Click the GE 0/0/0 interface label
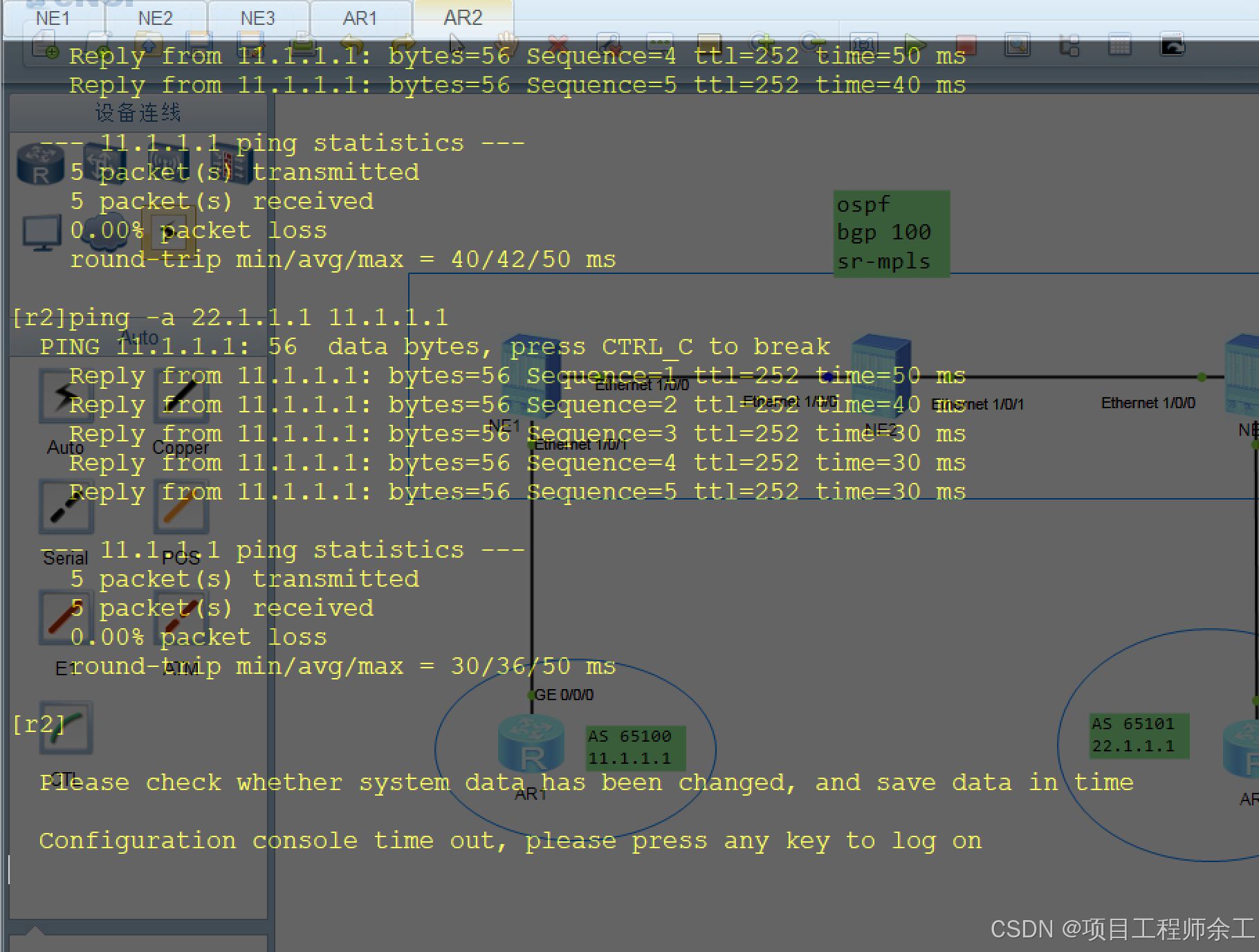This screenshot has width=1259, height=952. 564,695
